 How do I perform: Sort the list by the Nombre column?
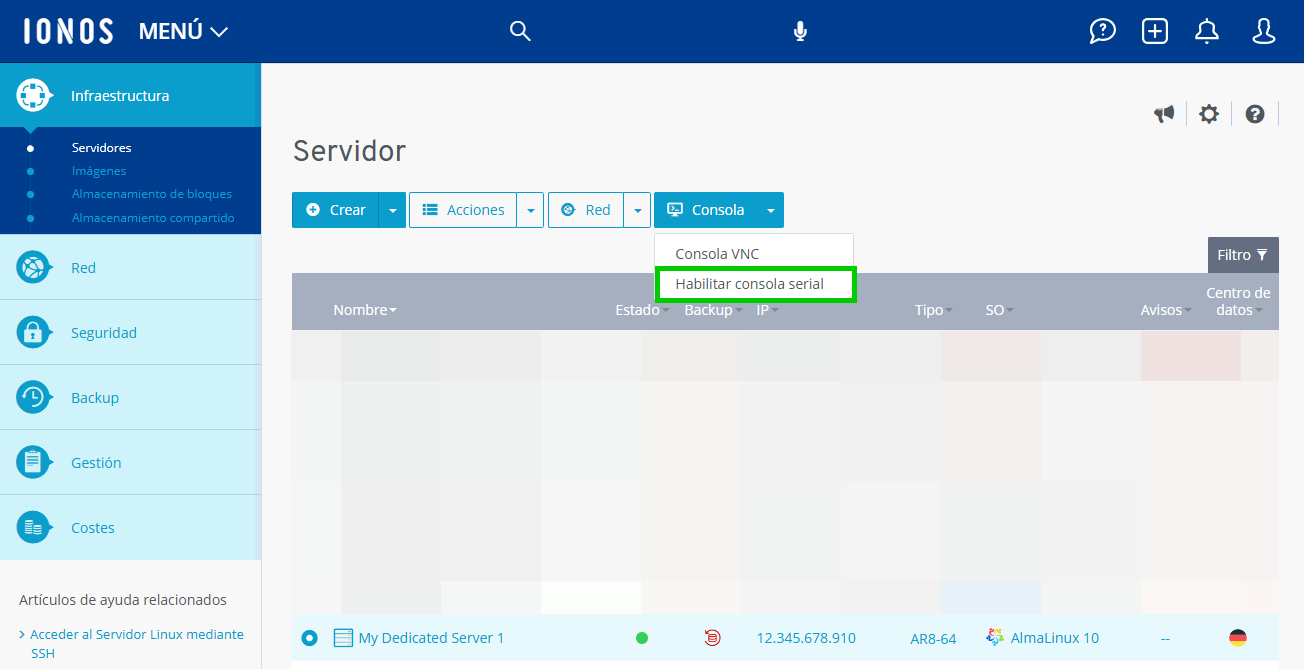pyautogui.click(x=364, y=310)
